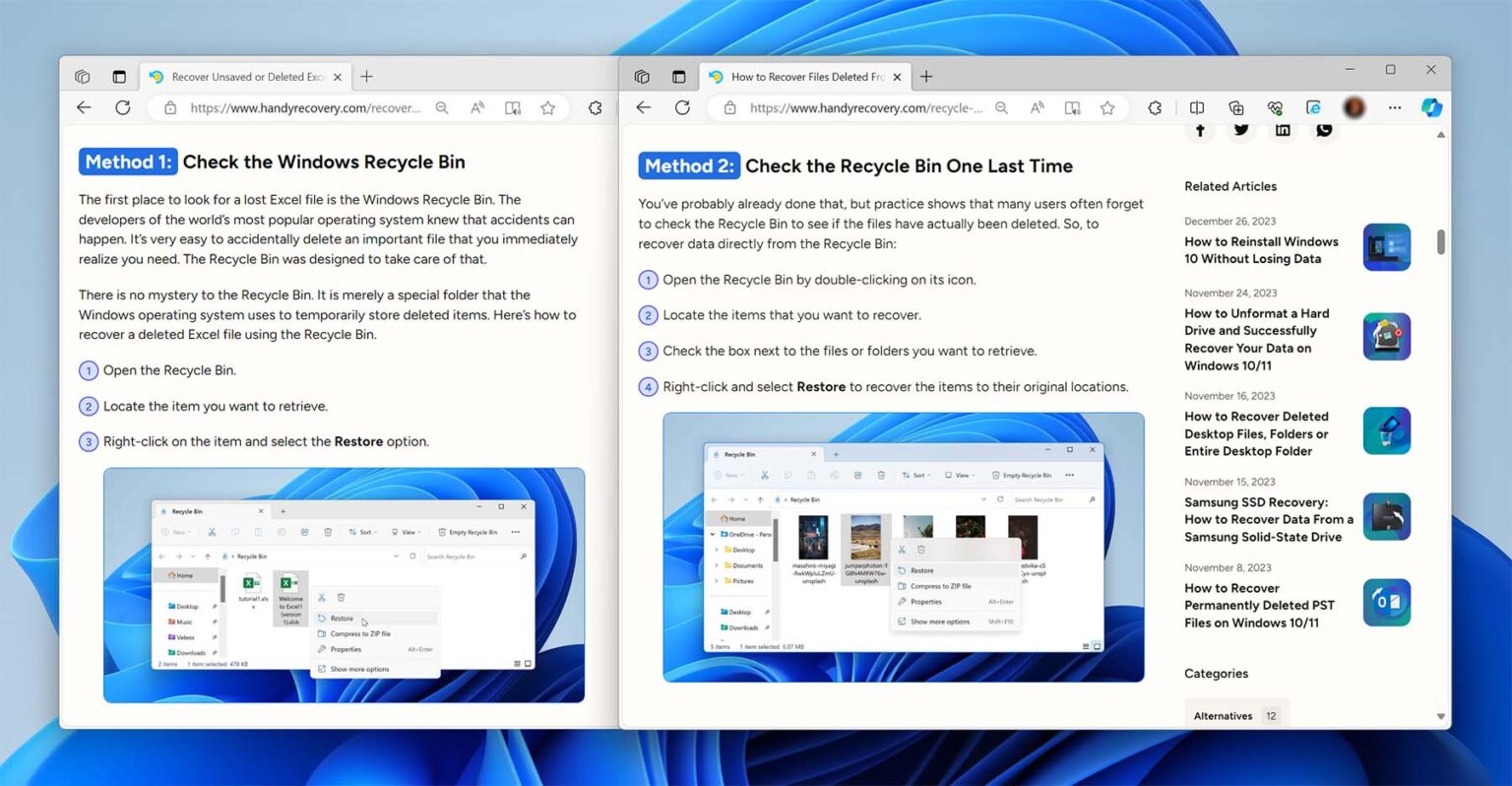The image size is (1512, 786).
Task: Click the left window address bar URL
Action: pyautogui.click(x=305, y=108)
